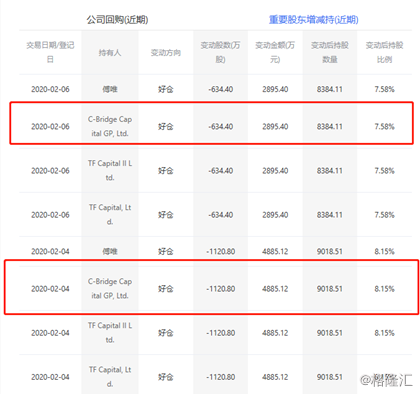Select amount 2895.40 in TF Capital II row
The height and width of the screenshot is (394, 420).
[x=275, y=171]
